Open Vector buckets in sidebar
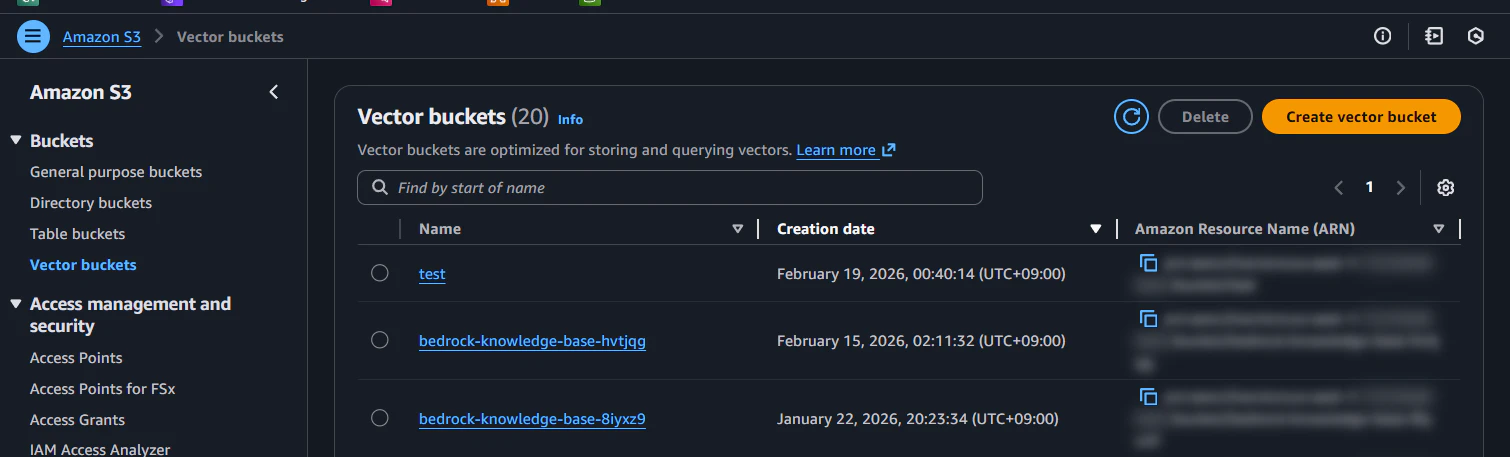 83,265
